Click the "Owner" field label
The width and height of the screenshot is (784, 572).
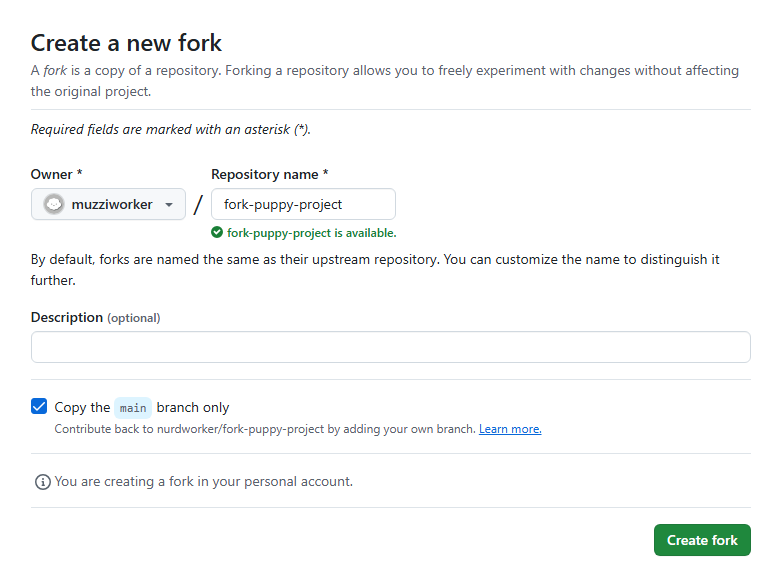56,174
